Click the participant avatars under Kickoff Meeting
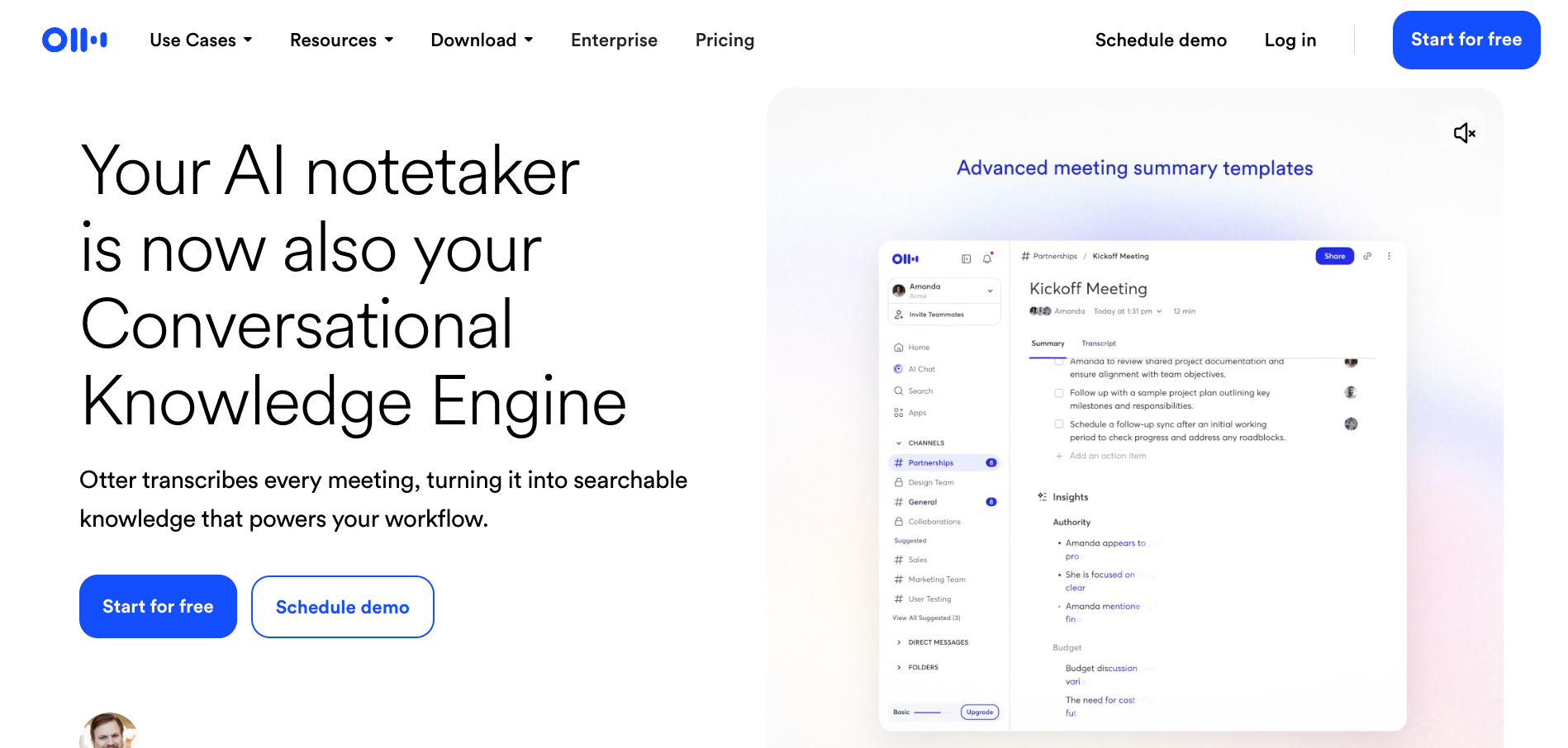The width and height of the screenshot is (1568, 748). pyautogui.click(x=1040, y=311)
